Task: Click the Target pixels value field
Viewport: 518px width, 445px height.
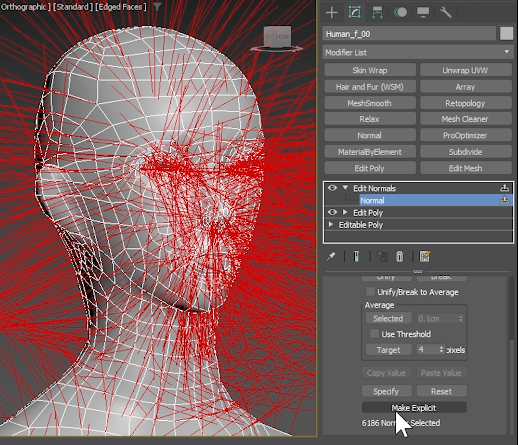Action: point(428,350)
